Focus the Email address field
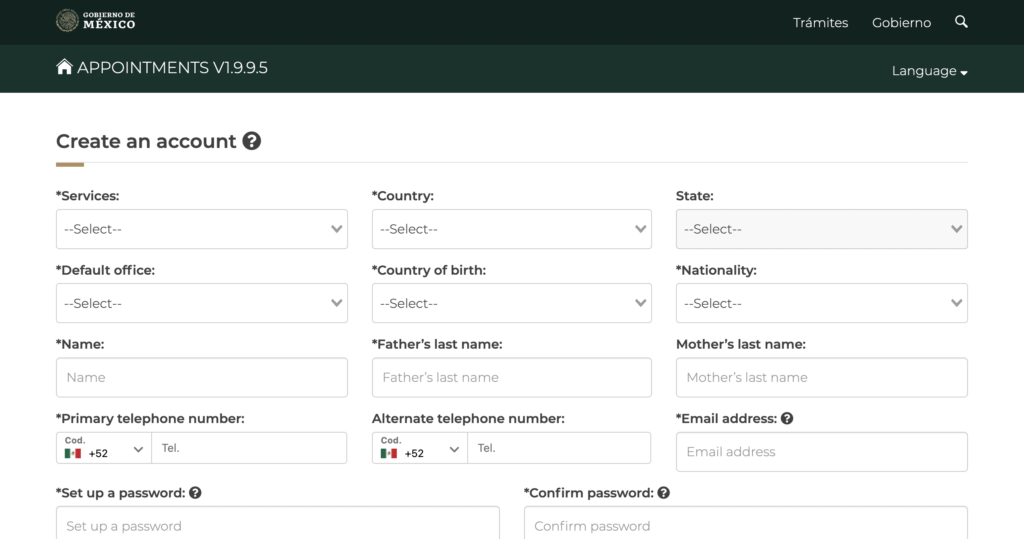1024x539 pixels. 821,452
